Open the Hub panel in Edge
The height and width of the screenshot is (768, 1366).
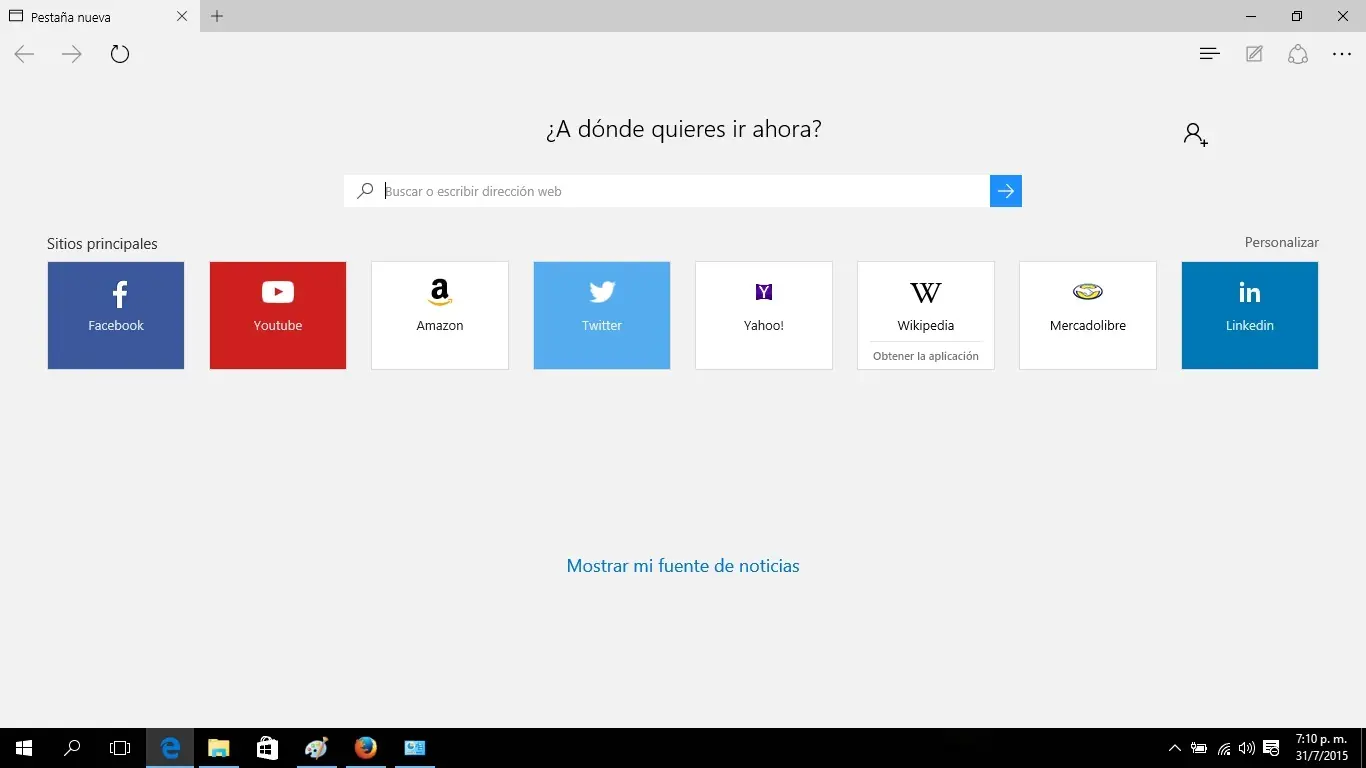coord(1209,53)
